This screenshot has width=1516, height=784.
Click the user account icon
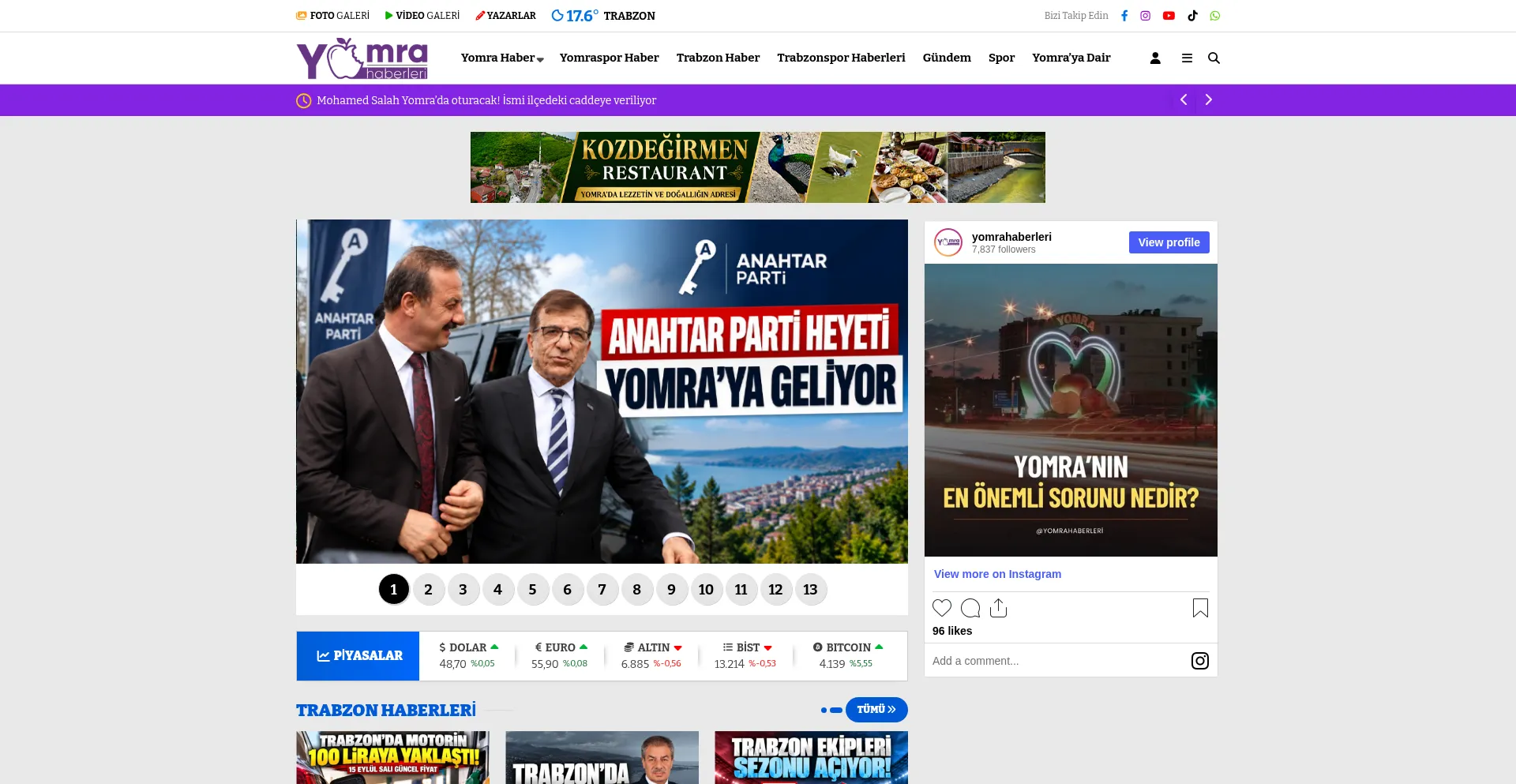[1155, 58]
